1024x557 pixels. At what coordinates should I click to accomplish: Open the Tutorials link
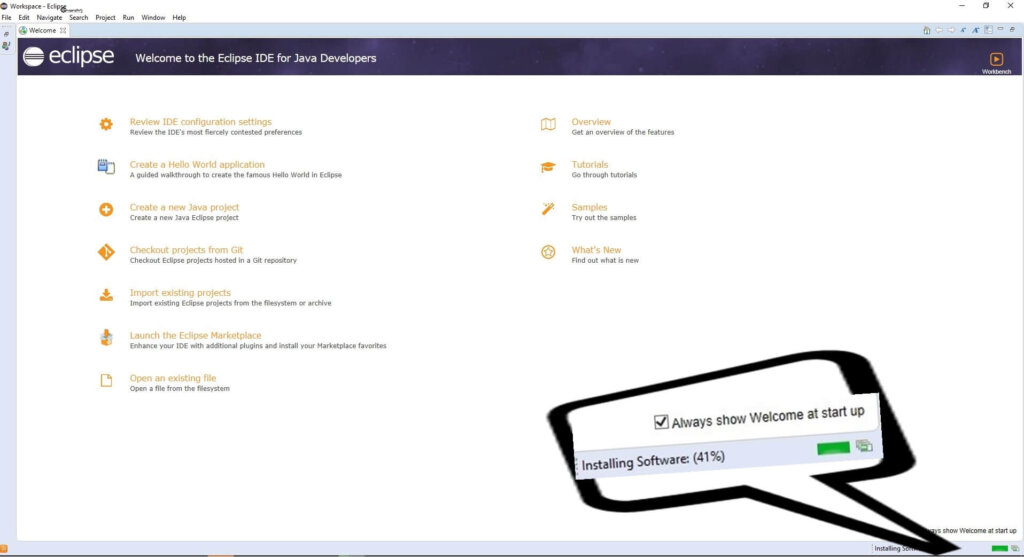click(590, 165)
